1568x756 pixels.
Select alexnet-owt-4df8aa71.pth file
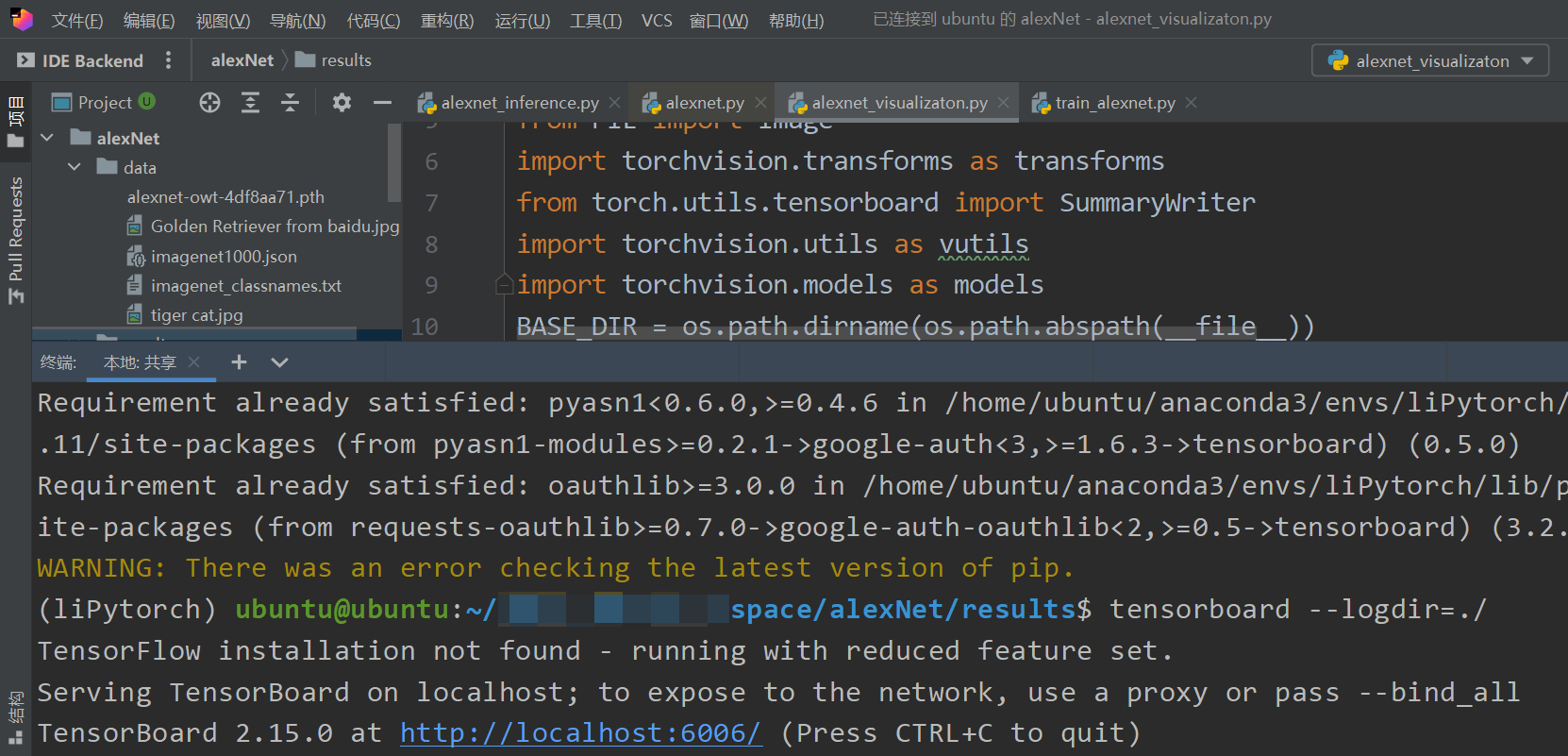pos(225,197)
